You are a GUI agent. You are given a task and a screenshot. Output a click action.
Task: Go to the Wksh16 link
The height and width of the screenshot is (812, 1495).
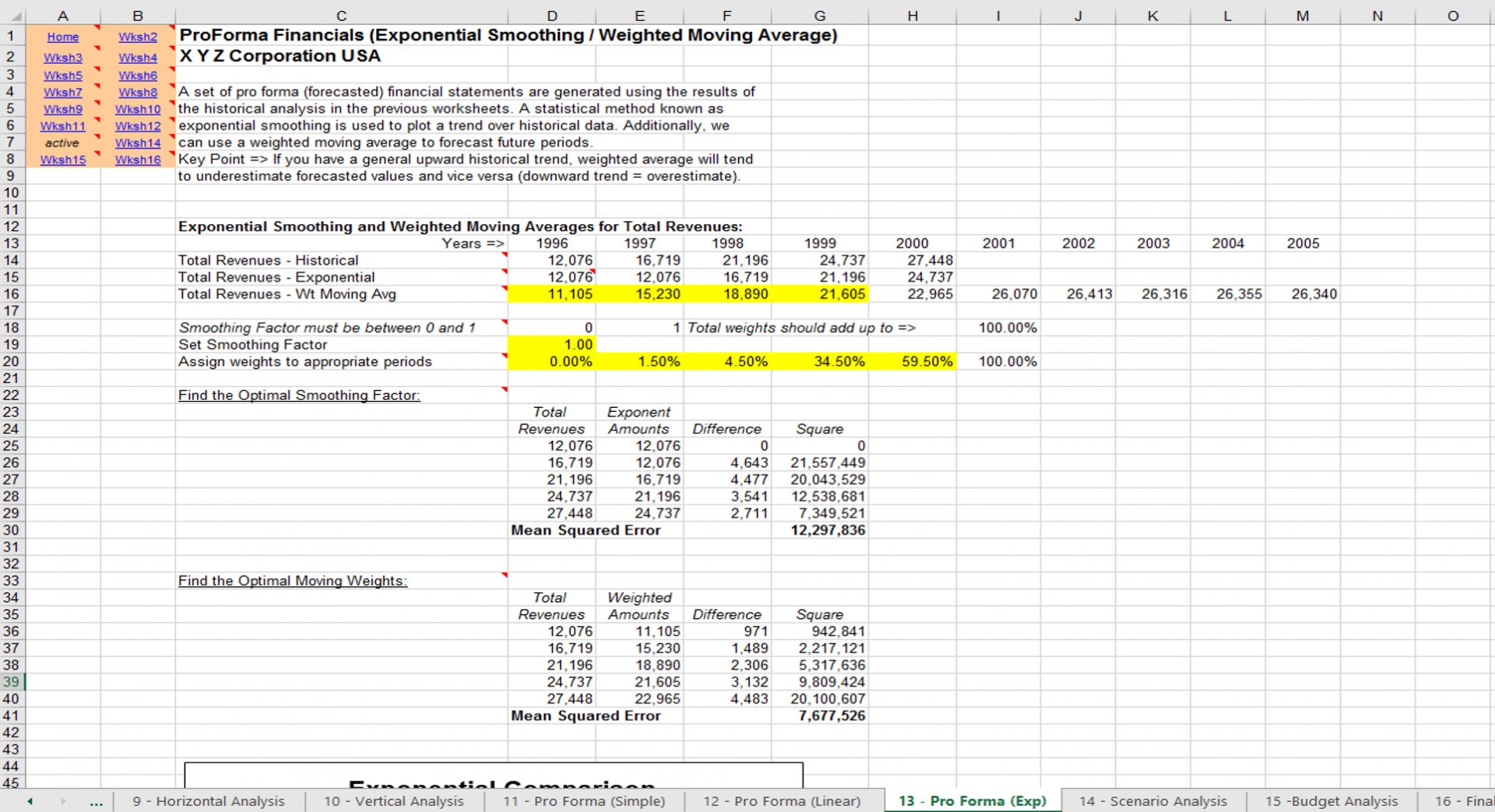click(x=138, y=160)
